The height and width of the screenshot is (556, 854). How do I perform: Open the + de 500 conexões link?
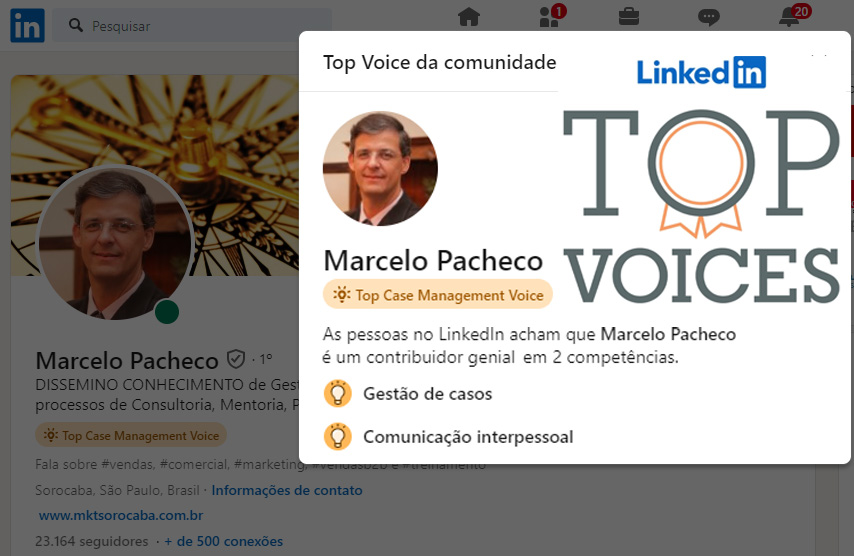click(x=224, y=541)
